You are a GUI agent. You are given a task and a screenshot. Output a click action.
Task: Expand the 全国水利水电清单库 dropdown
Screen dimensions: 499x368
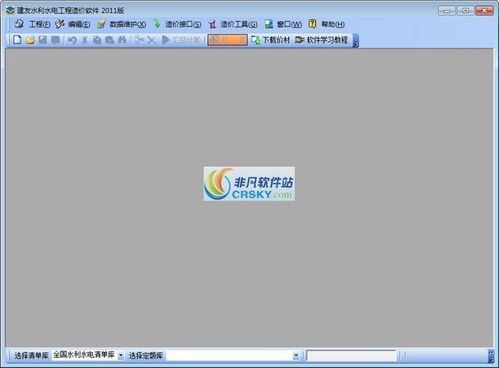click(x=121, y=356)
